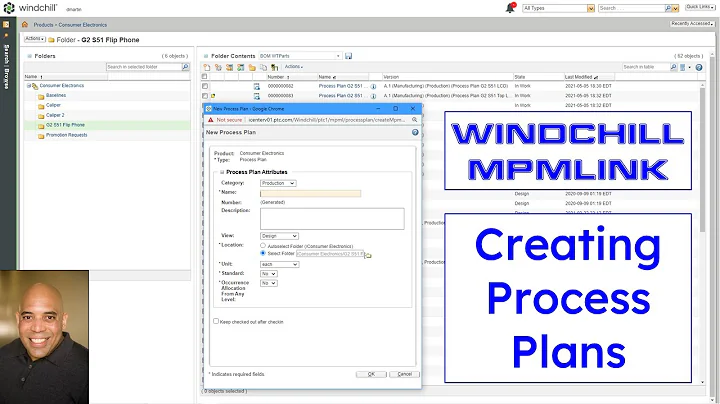Choose the Select Folder radio button
Screen dimensions: 720x404
click(263, 253)
